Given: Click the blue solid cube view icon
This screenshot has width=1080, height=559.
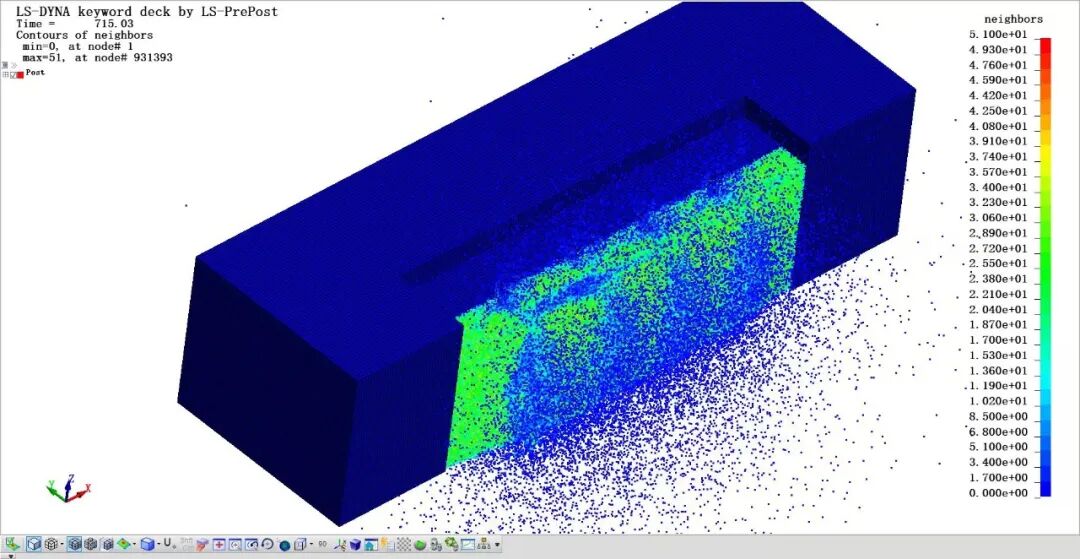Looking at the screenshot, I should 147,545.
